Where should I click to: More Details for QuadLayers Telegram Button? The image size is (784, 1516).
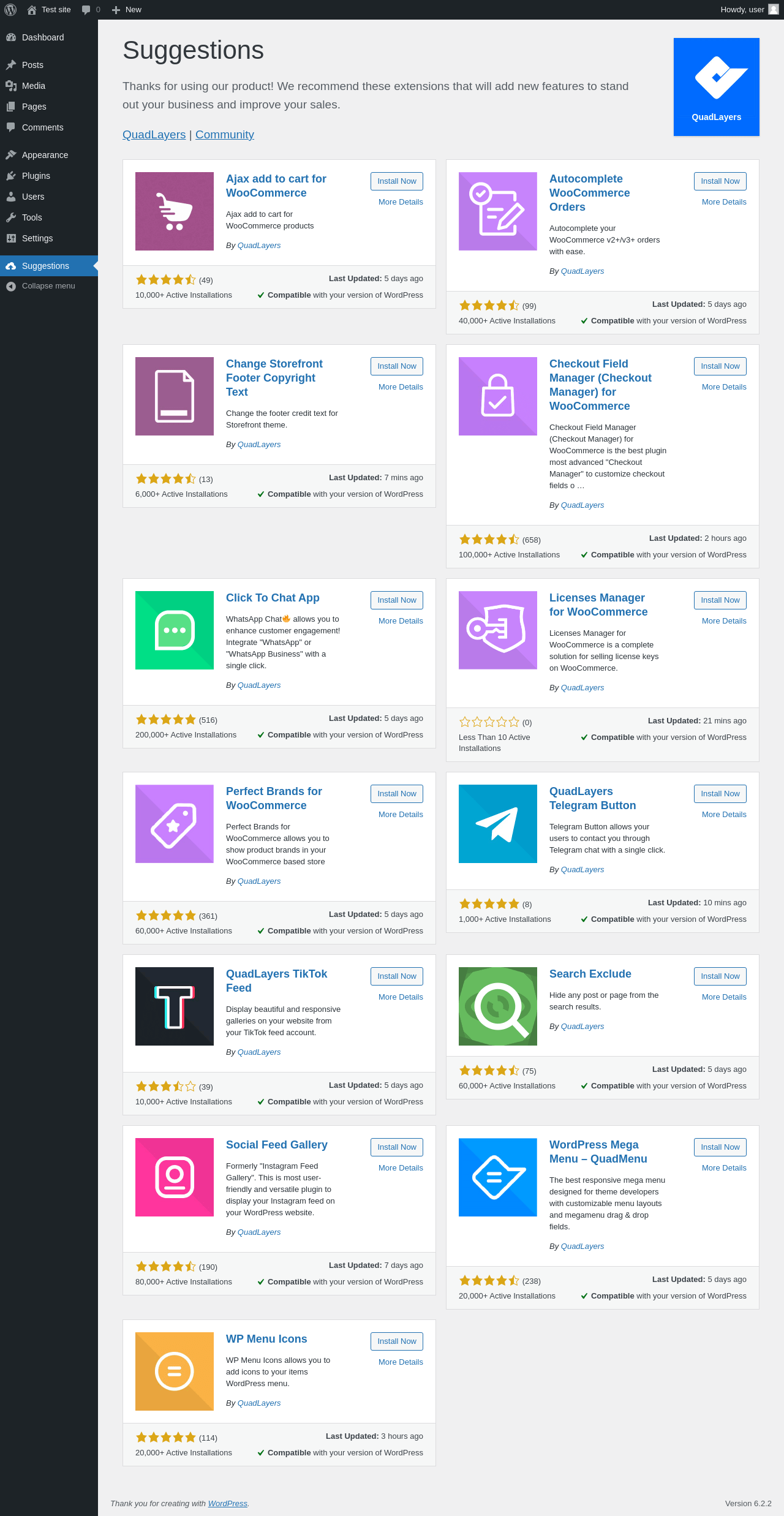tap(724, 815)
